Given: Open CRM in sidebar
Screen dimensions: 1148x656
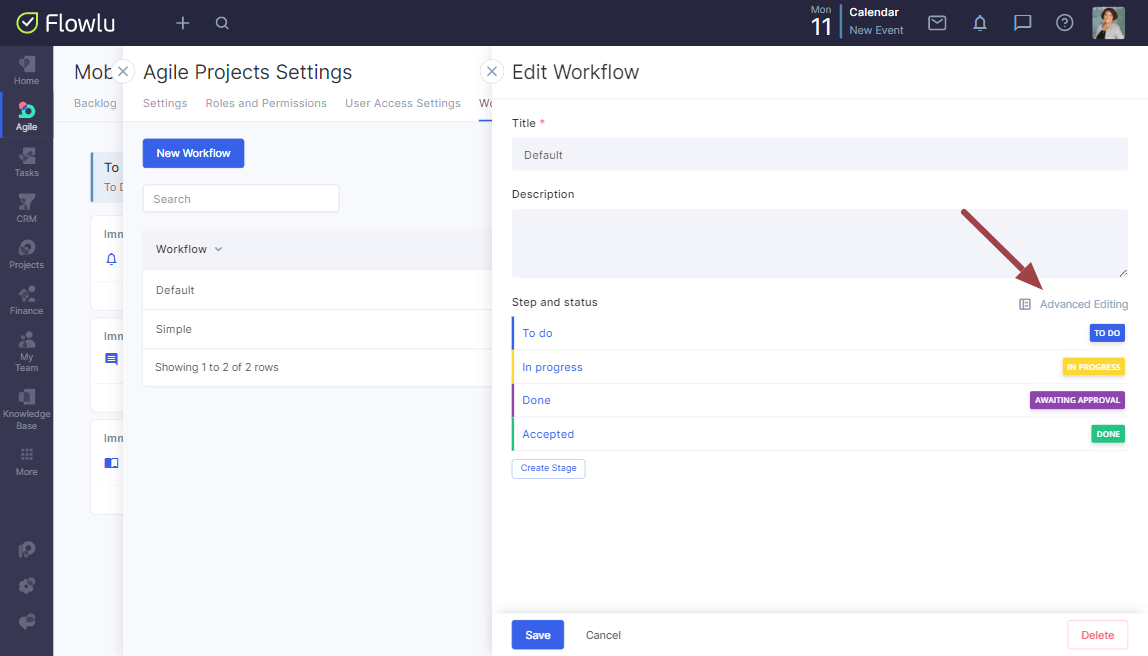Looking at the screenshot, I should point(26,208).
